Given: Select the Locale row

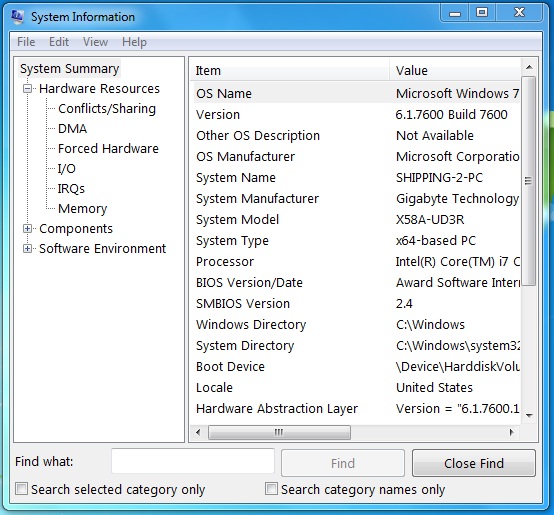Looking at the screenshot, I should (x=357, y=387).
